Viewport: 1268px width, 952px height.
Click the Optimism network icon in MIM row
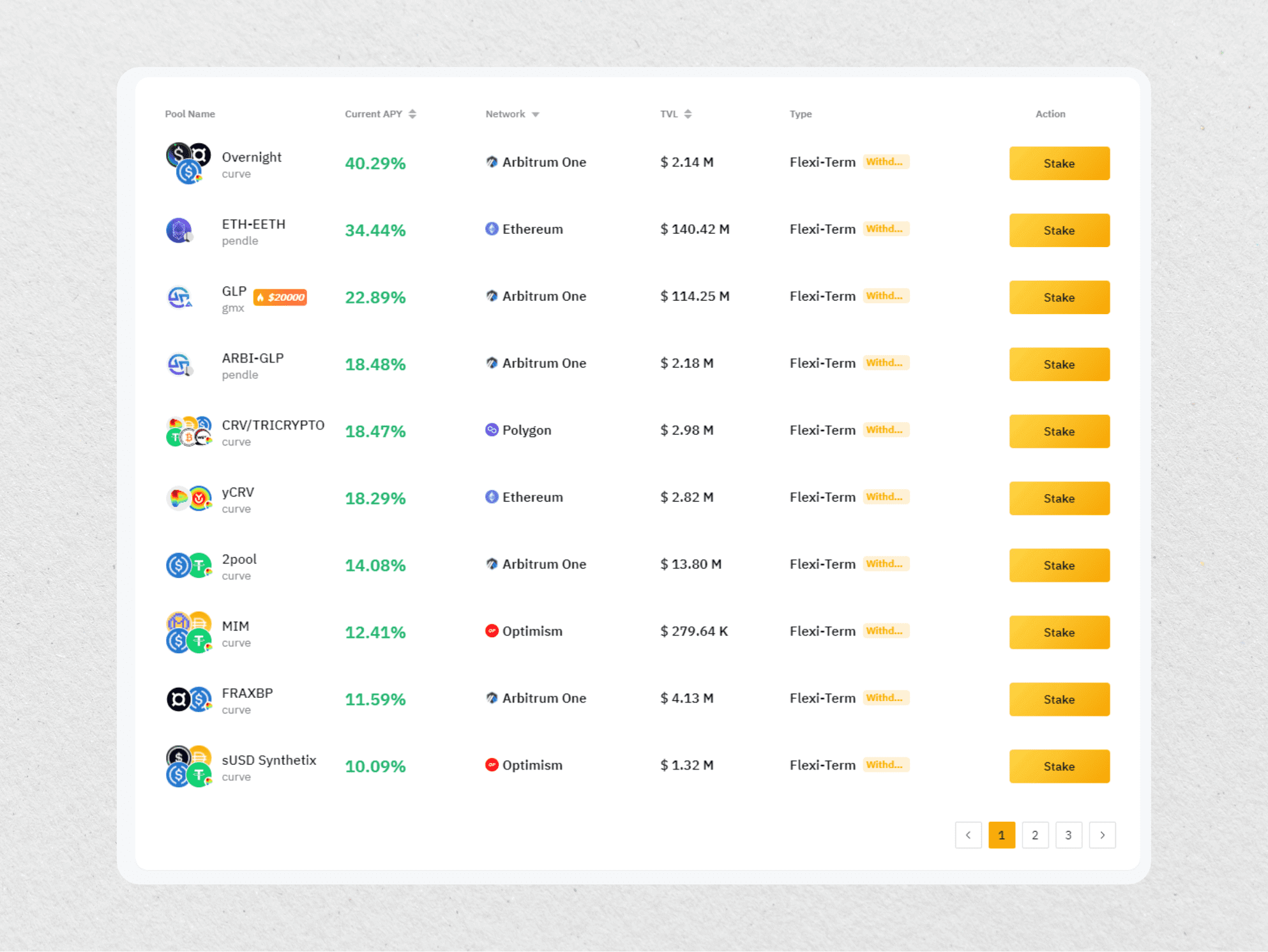pyautogui.click(x=491, y=630)
